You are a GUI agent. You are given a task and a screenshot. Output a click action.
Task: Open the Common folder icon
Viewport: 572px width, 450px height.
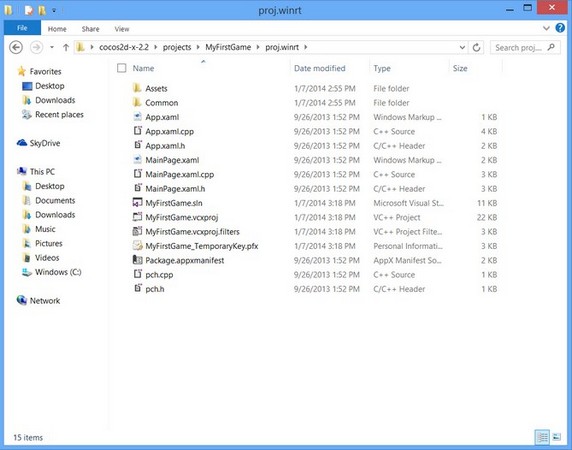[x=137, y=102]
